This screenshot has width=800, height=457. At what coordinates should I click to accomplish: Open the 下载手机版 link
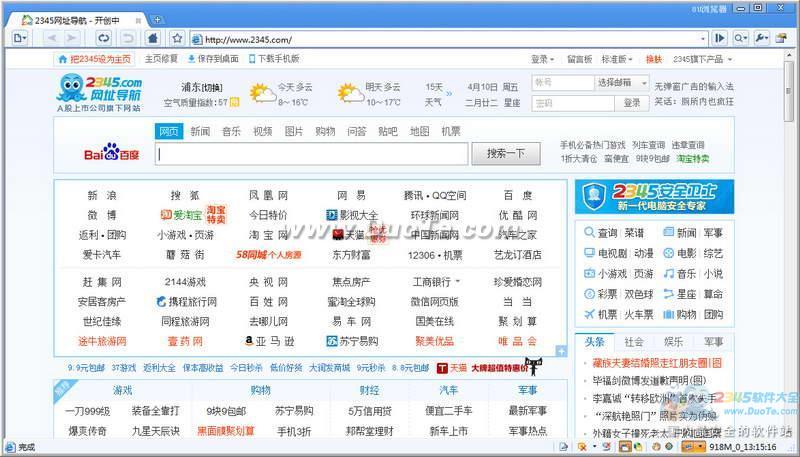coord(274,59)
